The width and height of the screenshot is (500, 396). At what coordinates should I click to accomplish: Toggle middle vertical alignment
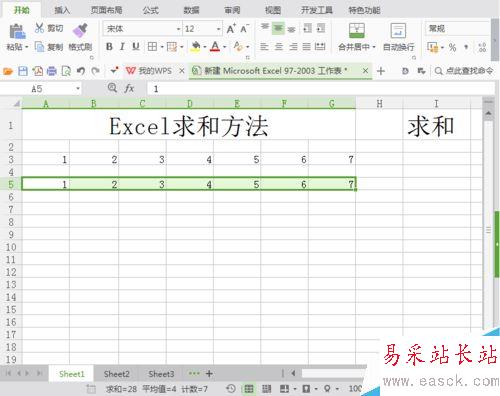[x=278, y=28]
